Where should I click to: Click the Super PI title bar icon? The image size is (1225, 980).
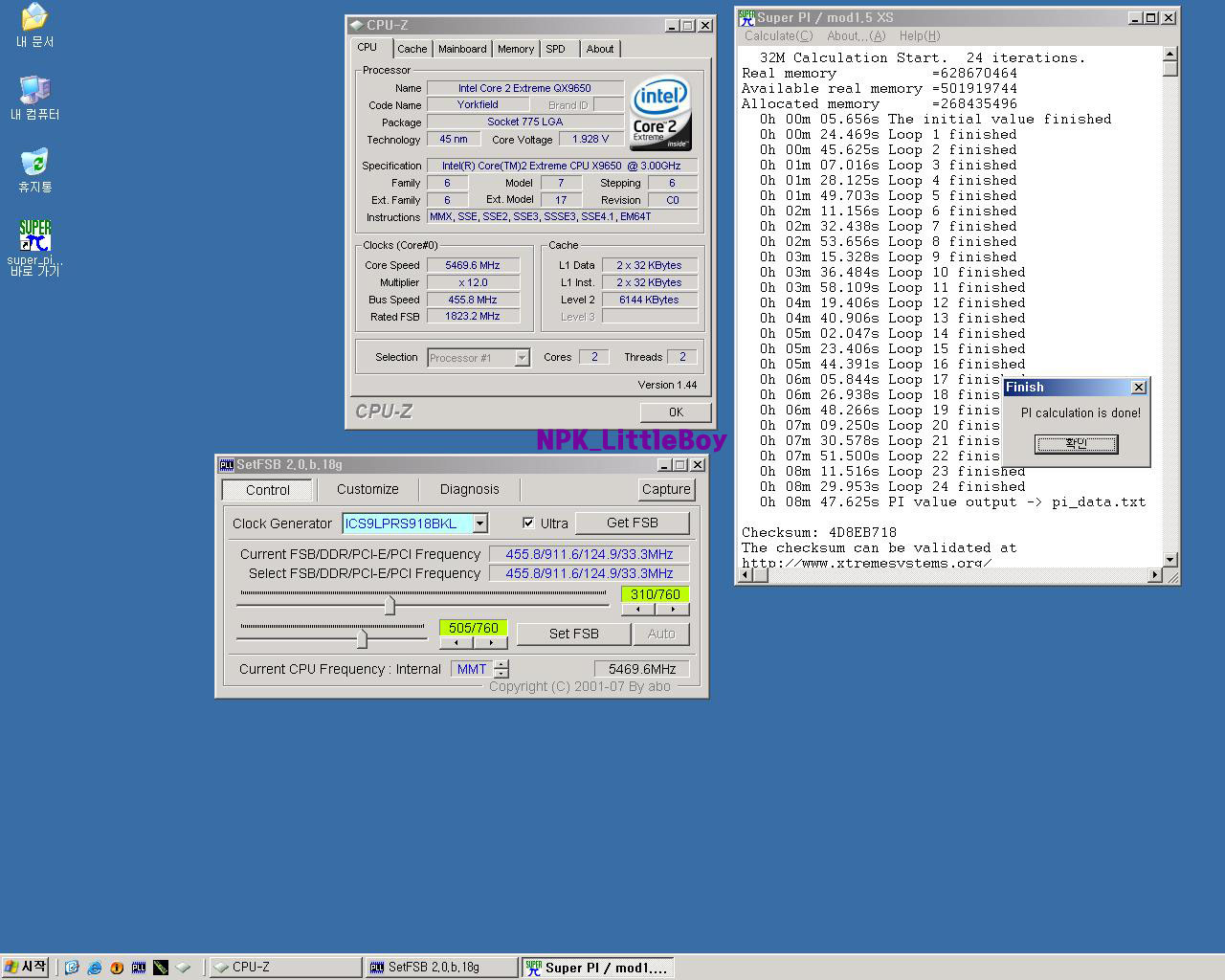pyautogui.click(x=747, y=17)
